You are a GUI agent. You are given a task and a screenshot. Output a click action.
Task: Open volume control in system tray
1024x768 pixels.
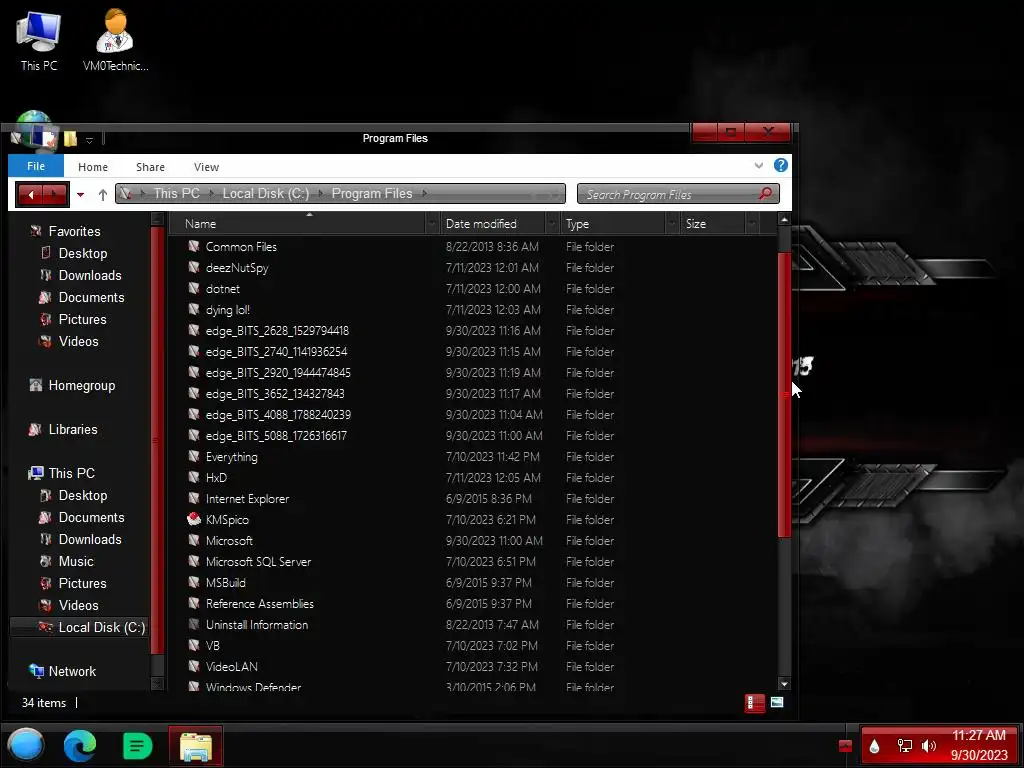point(928,745)
